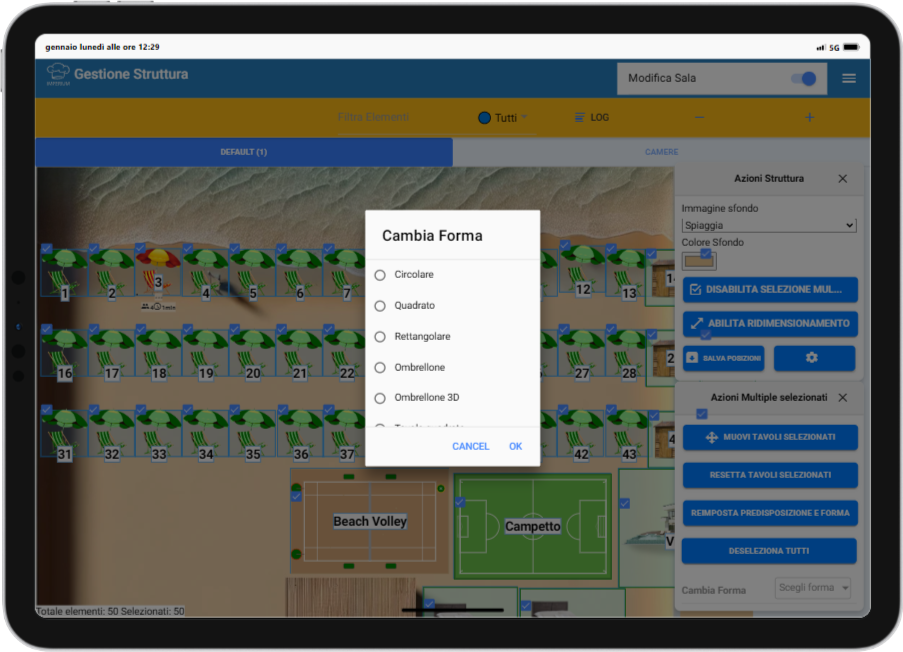Switch to the CAMERE tab
Viewport: 903px width, 652px height.
point(661,152)
